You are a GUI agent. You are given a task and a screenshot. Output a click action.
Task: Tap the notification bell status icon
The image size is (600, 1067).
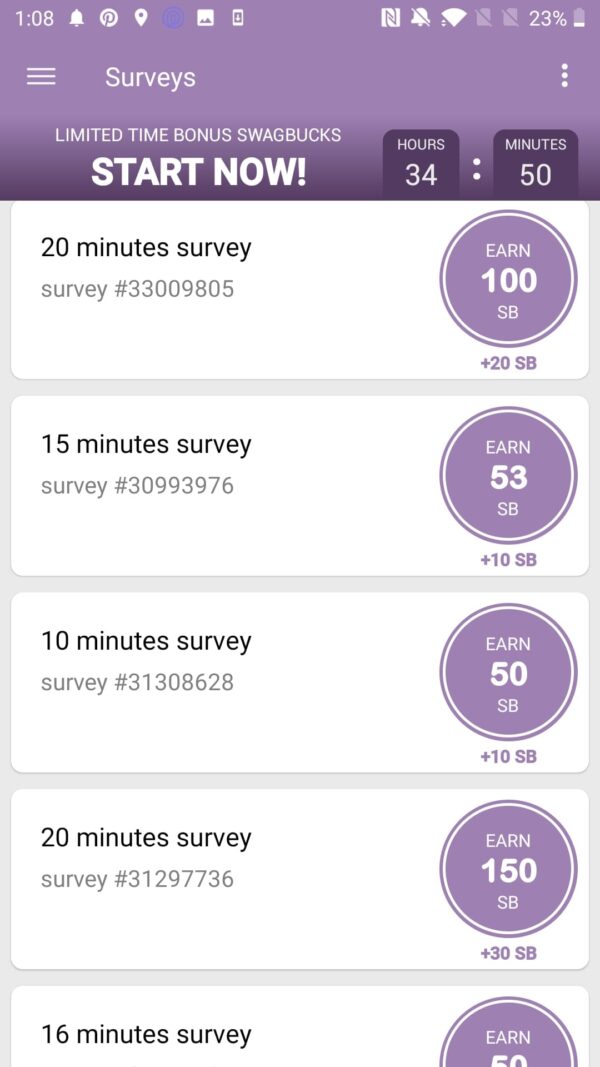coord(77,18)
